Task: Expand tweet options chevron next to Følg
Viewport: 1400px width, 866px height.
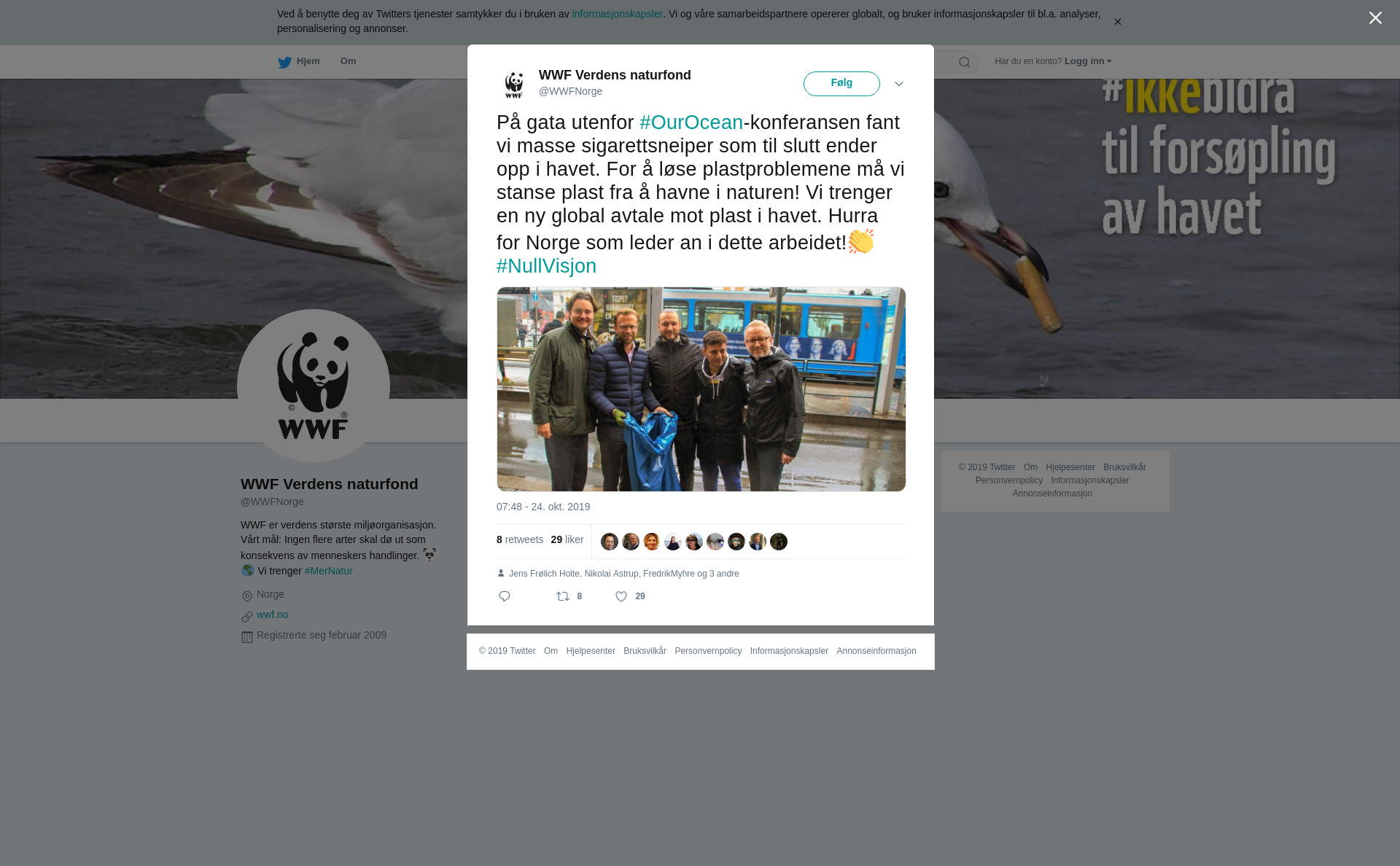Action: pos(899,84)
